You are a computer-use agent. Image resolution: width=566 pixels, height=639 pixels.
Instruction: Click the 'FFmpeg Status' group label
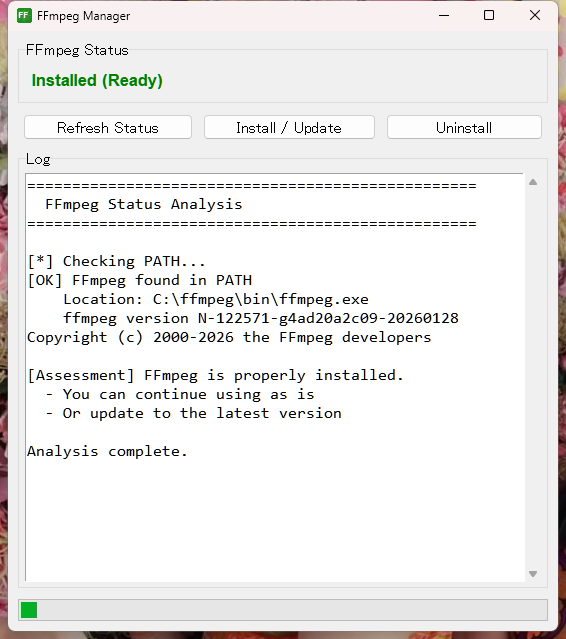(x=77, y=50)
